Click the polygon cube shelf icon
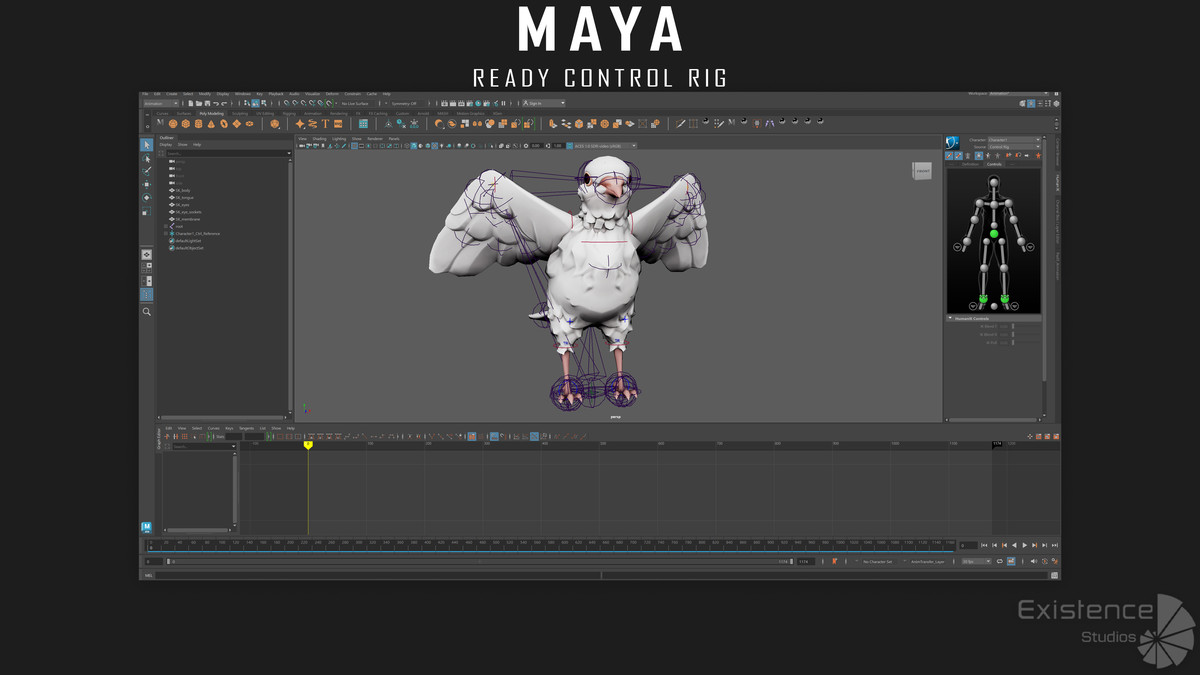 tap(185, 124)
